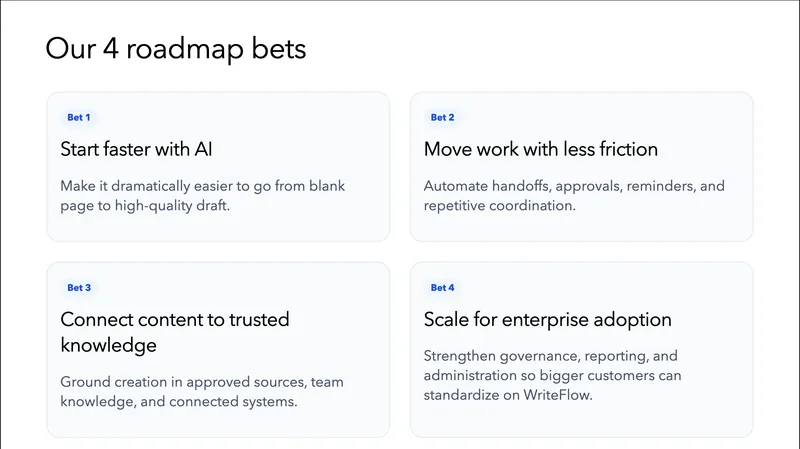This screenshot has width=800, height=449.
Task: Click the "Bet 4" badge label
Action: (x=442, y=287)
